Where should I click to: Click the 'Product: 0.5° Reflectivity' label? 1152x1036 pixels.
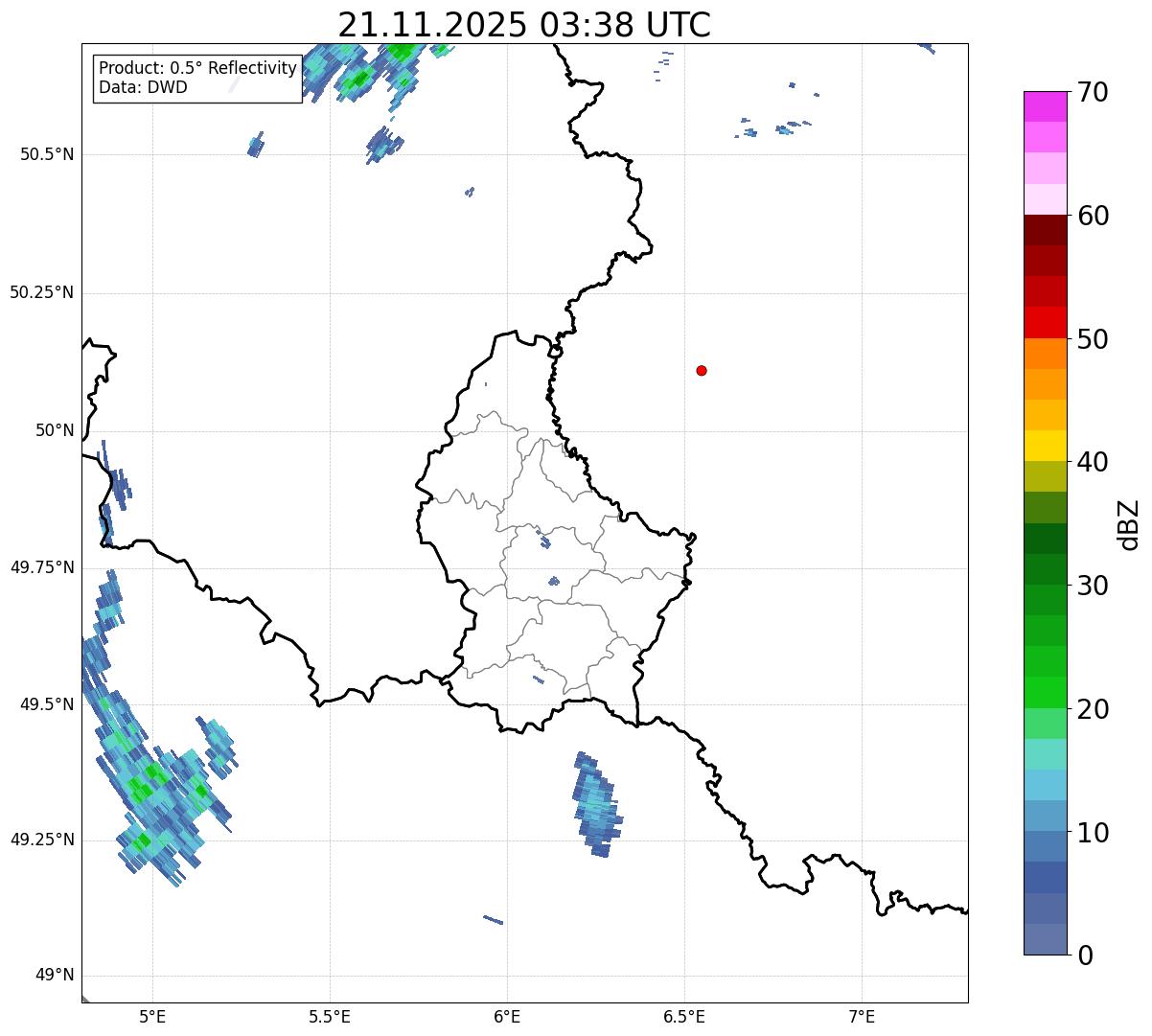point(198,69)
